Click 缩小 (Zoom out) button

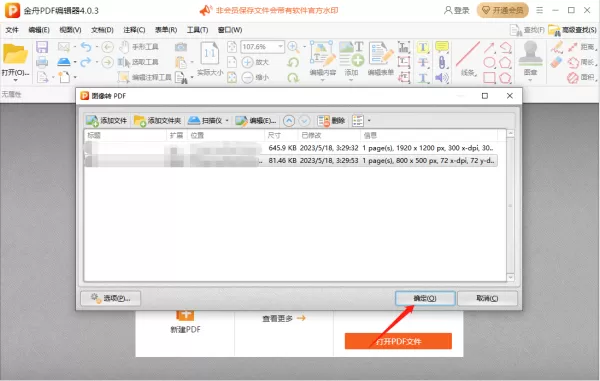[x=256, y=77]
